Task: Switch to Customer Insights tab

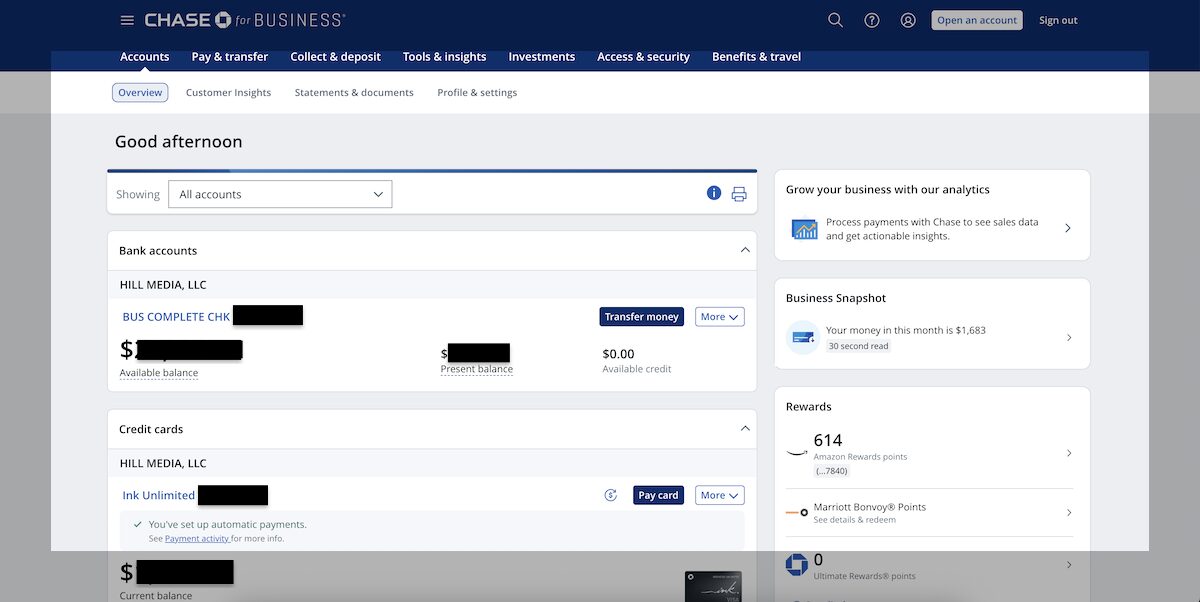Action: pyautogui.click(x=228, y=92)
